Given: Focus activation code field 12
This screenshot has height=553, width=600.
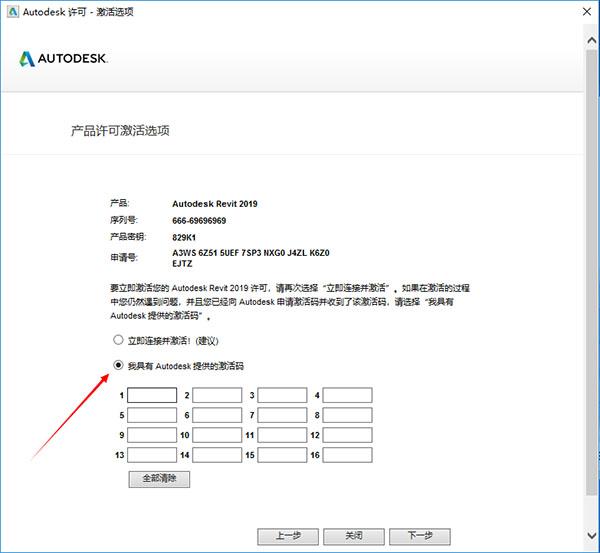Looking at the screenshot, I should point(347,435).
